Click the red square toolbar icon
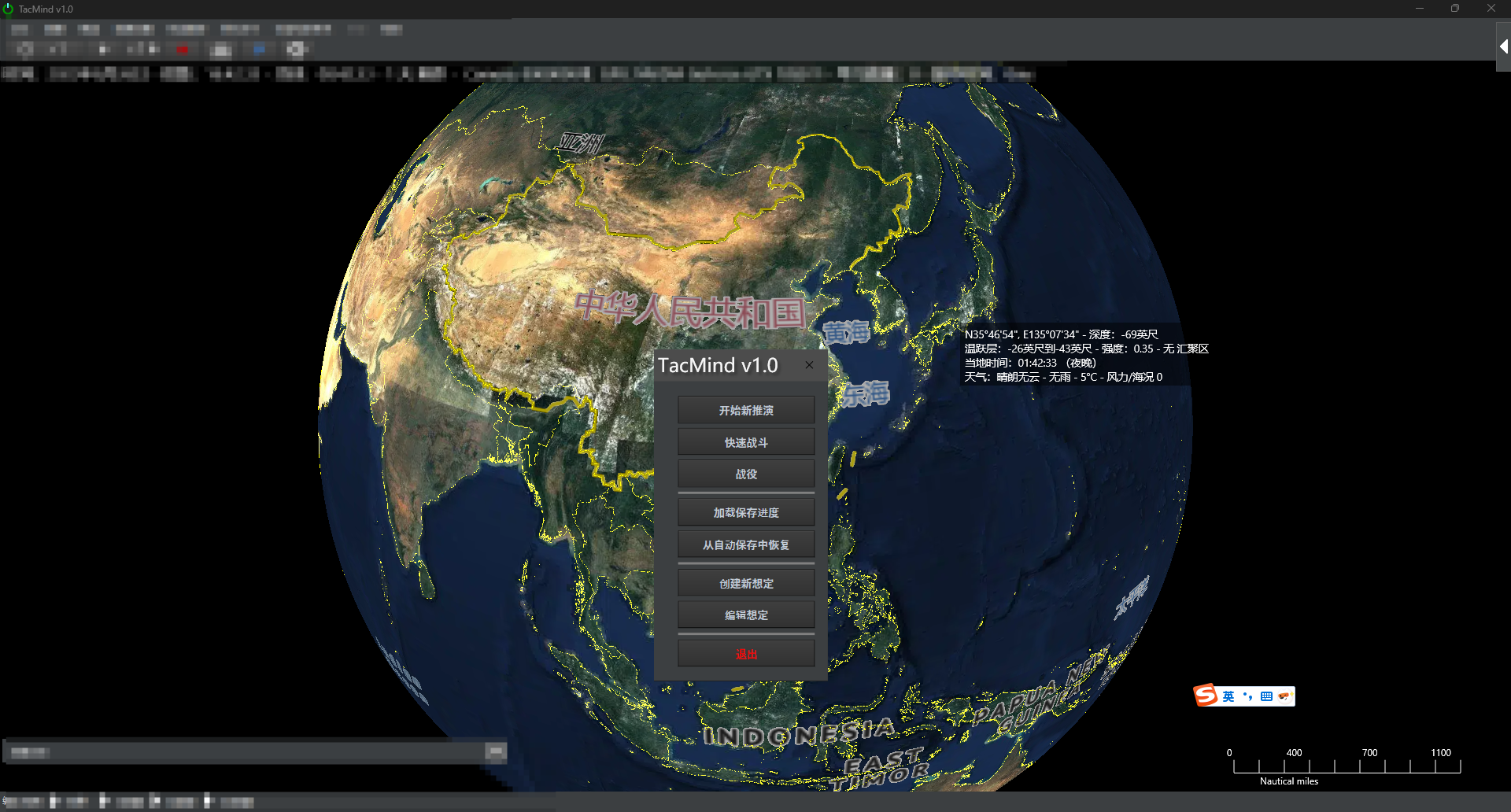The width and height of the screenshot is (1511, 812). 182,50
